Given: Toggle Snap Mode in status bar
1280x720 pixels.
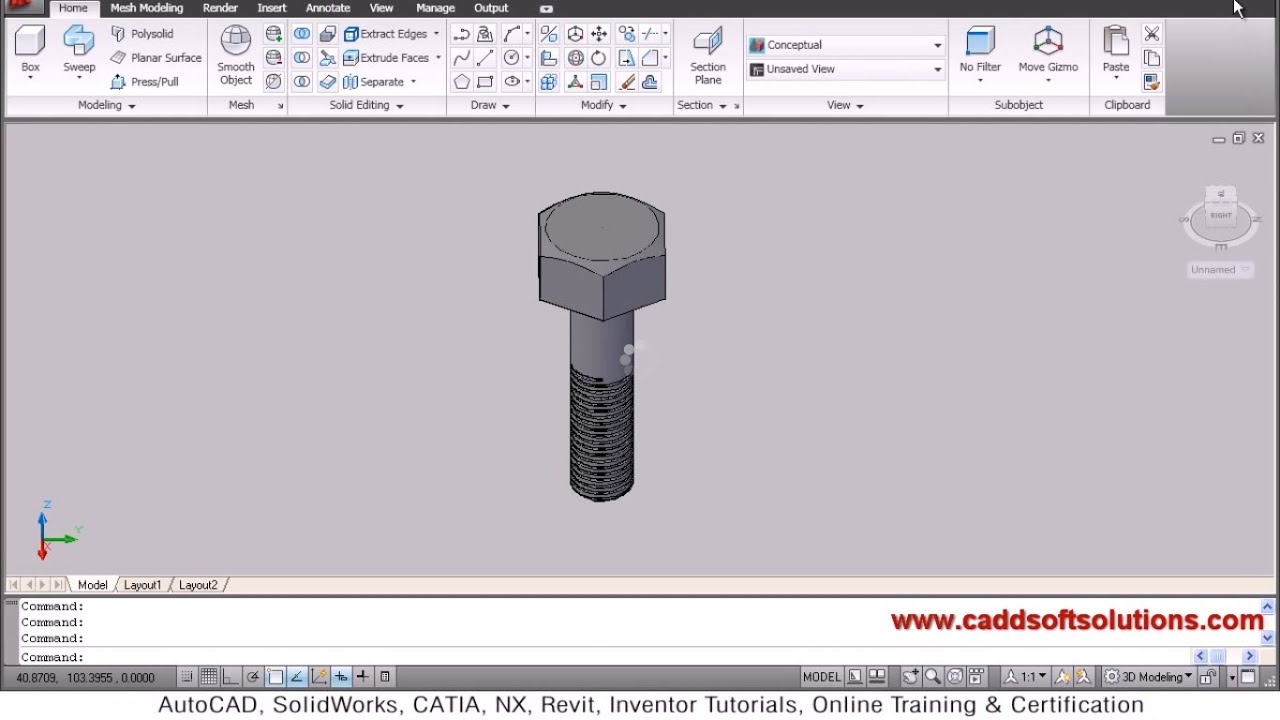Looking at the screenshot, I should [x=187, y=677].
